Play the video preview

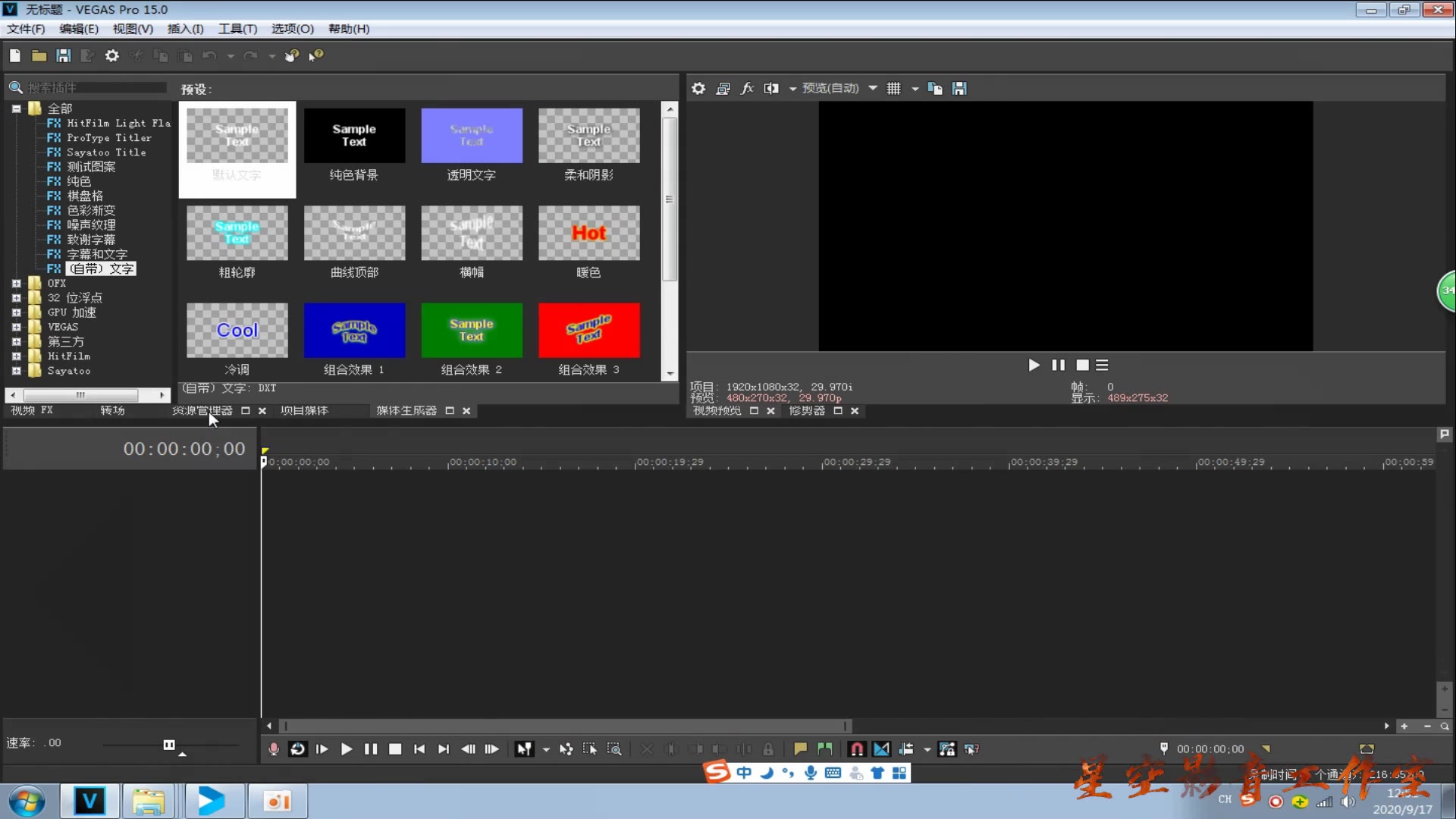click(1034, 366)
